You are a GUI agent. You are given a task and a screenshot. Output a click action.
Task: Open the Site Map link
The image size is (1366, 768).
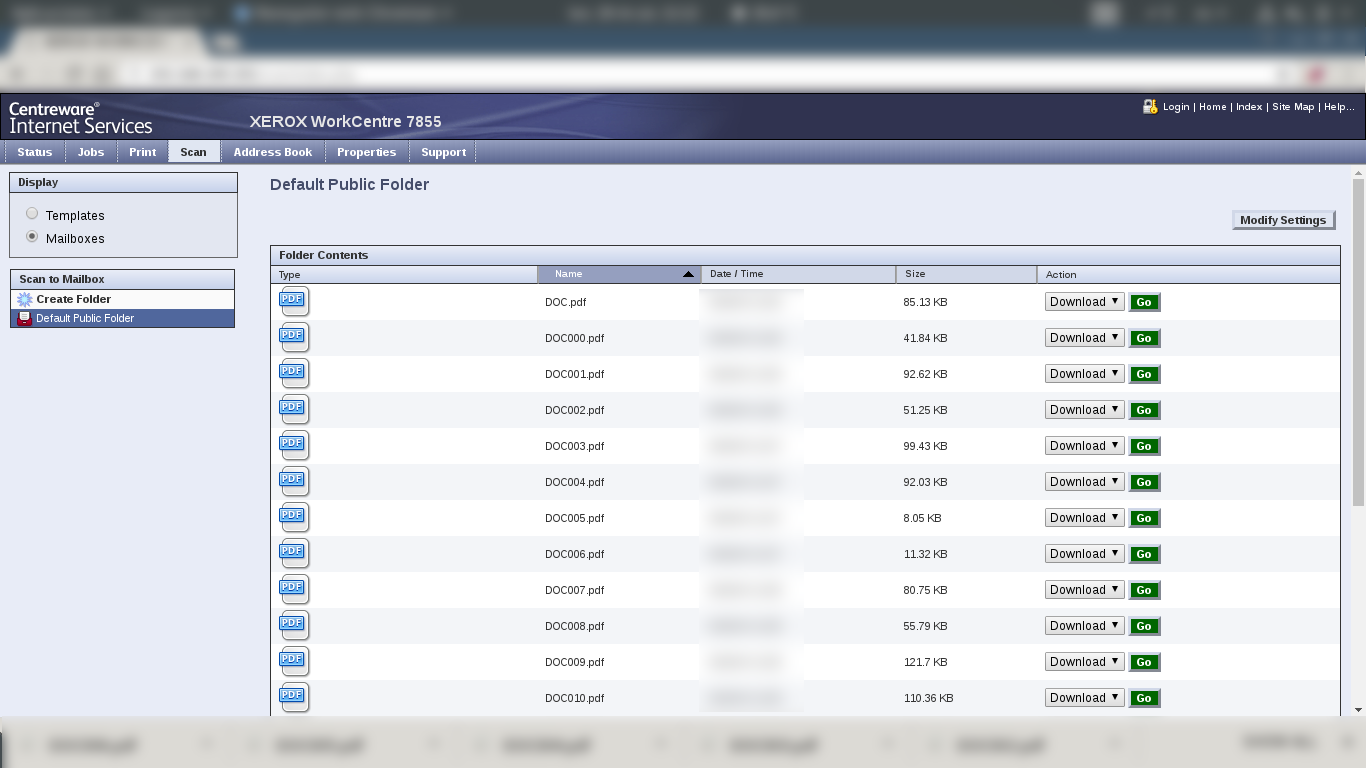pos(1293,107)
